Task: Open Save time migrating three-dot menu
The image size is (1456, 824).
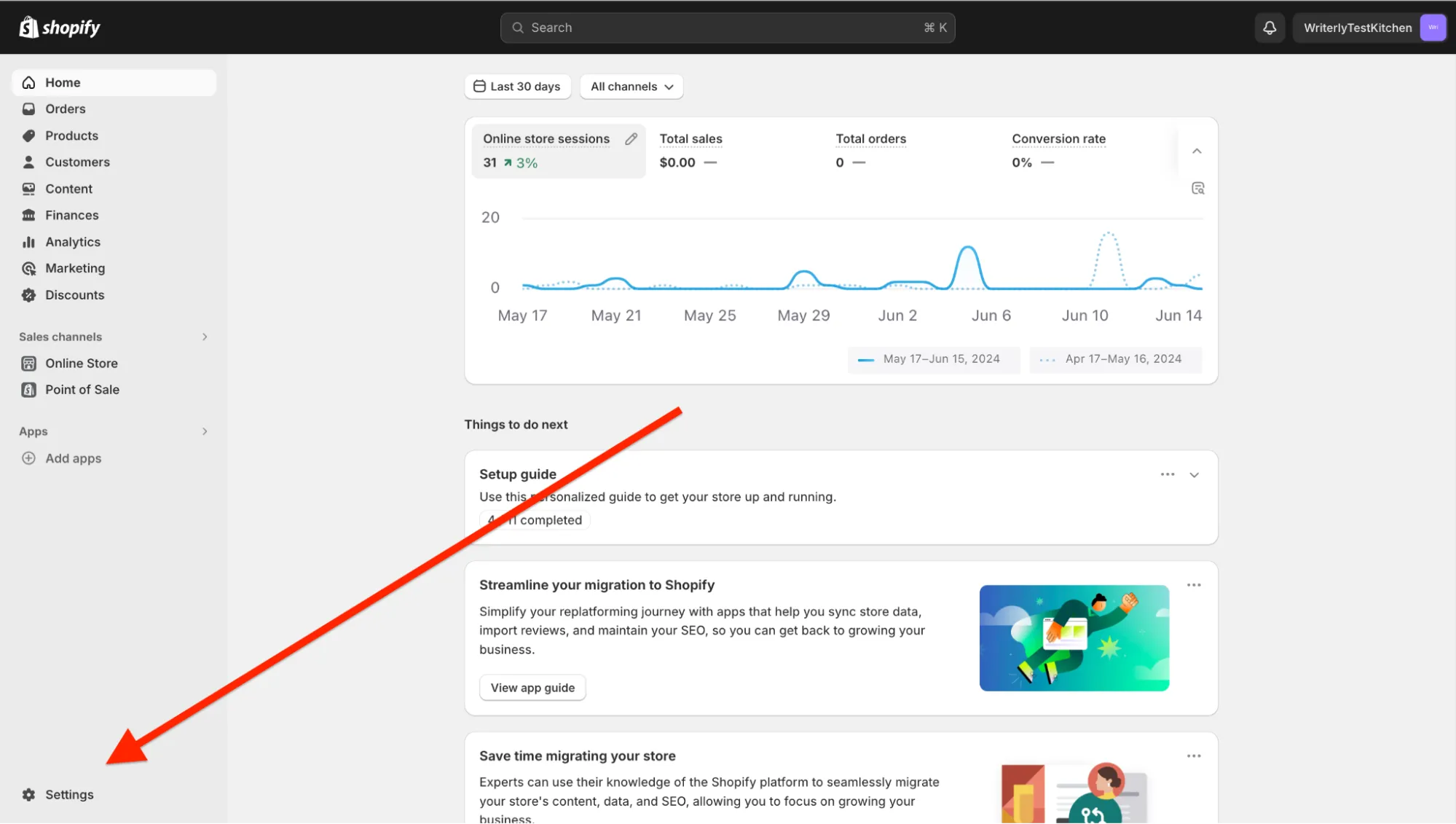Action: coord(1194,756)
